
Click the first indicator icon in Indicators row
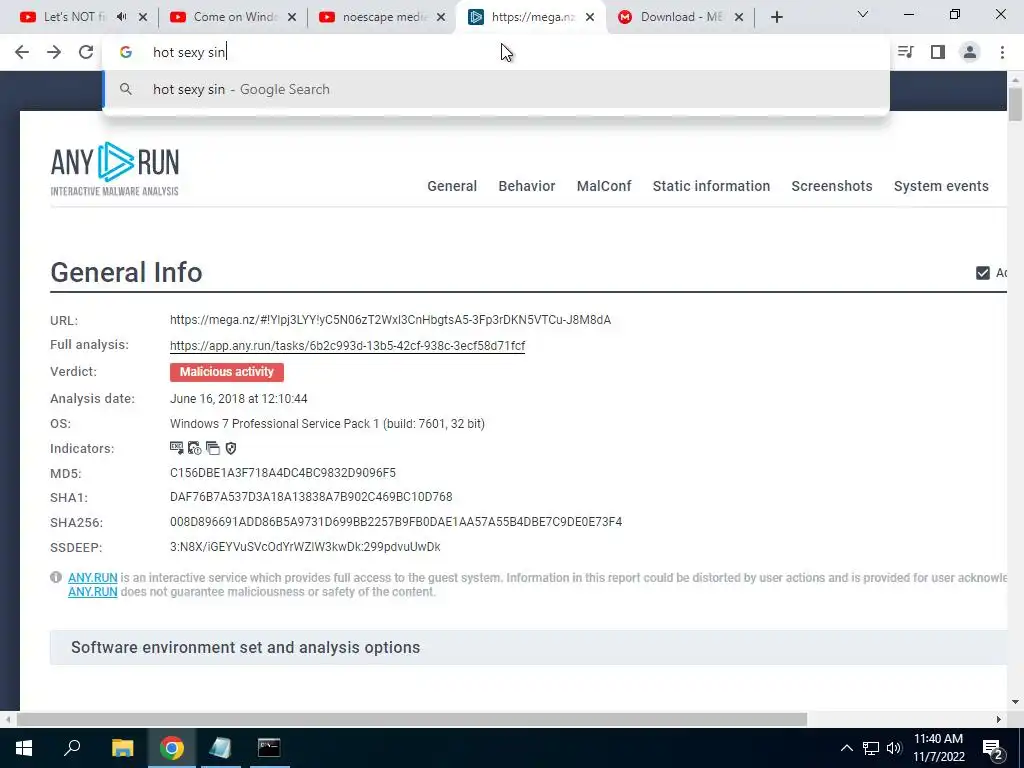point(176,448)
